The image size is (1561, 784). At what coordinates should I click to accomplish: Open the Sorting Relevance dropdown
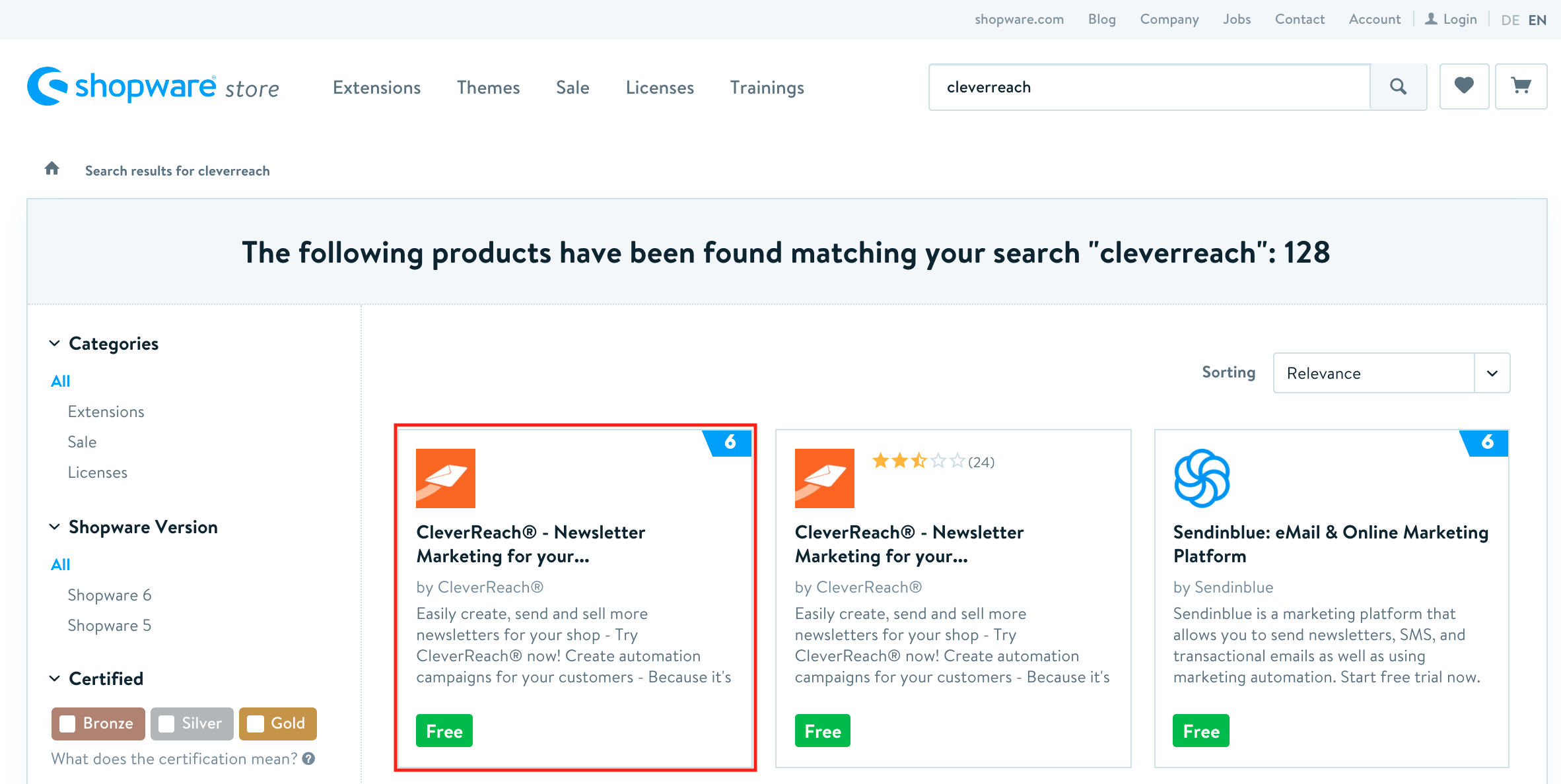click(x=1391, y=373)
